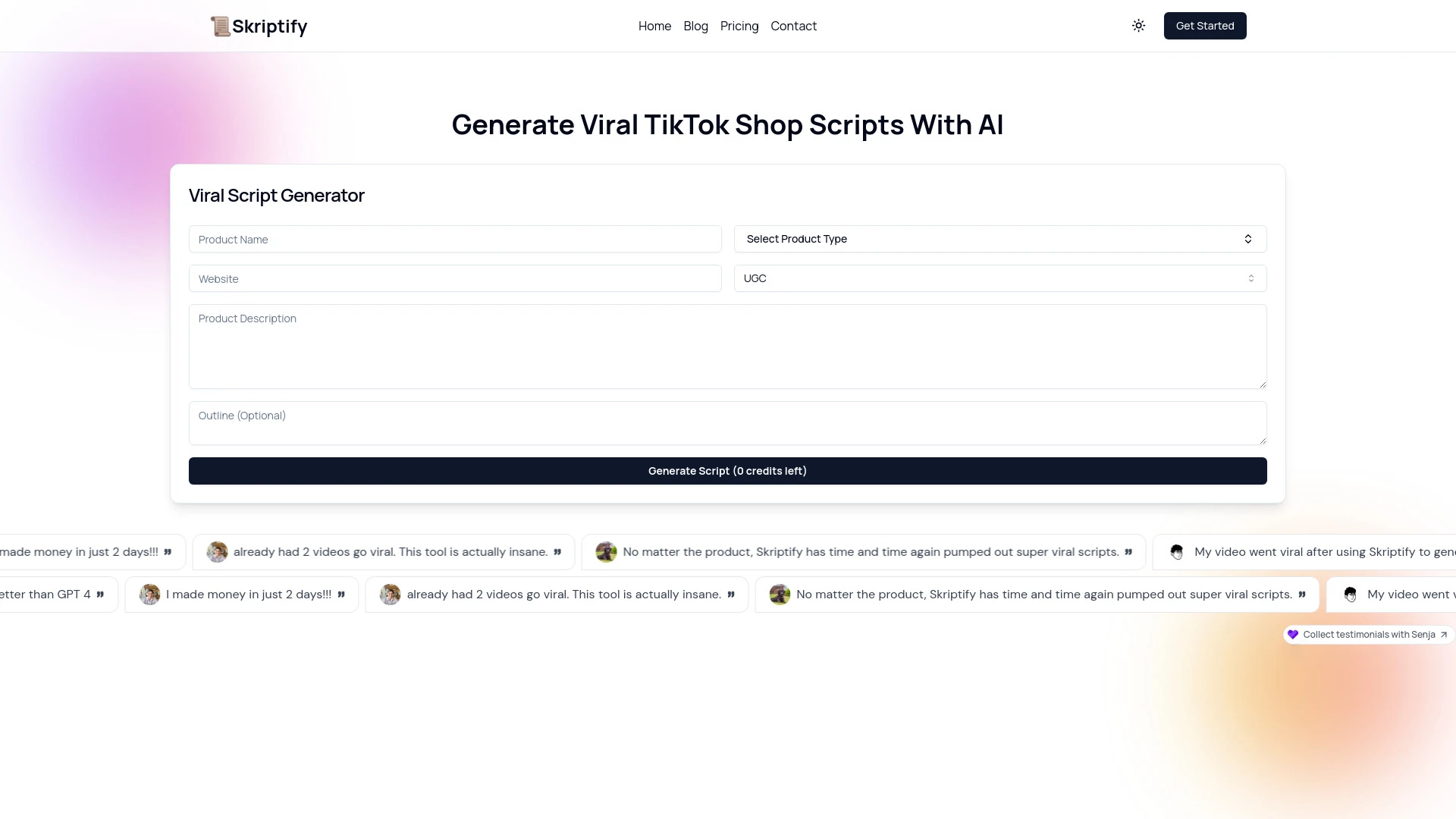1456x819 pixels.
Task: Click Generate Script button to submit form
Action: [x=728, y=470]
